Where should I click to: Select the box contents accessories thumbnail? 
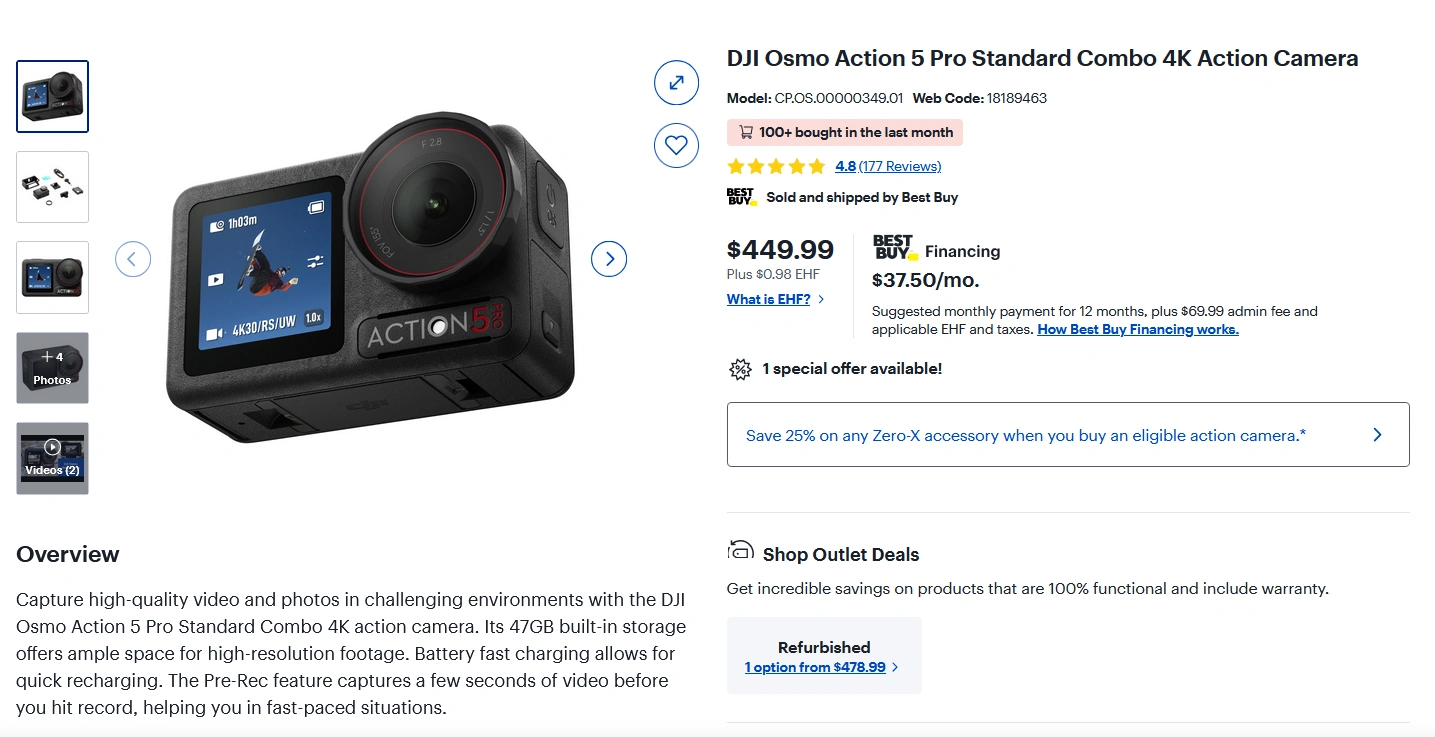click(x=52, y=187)
